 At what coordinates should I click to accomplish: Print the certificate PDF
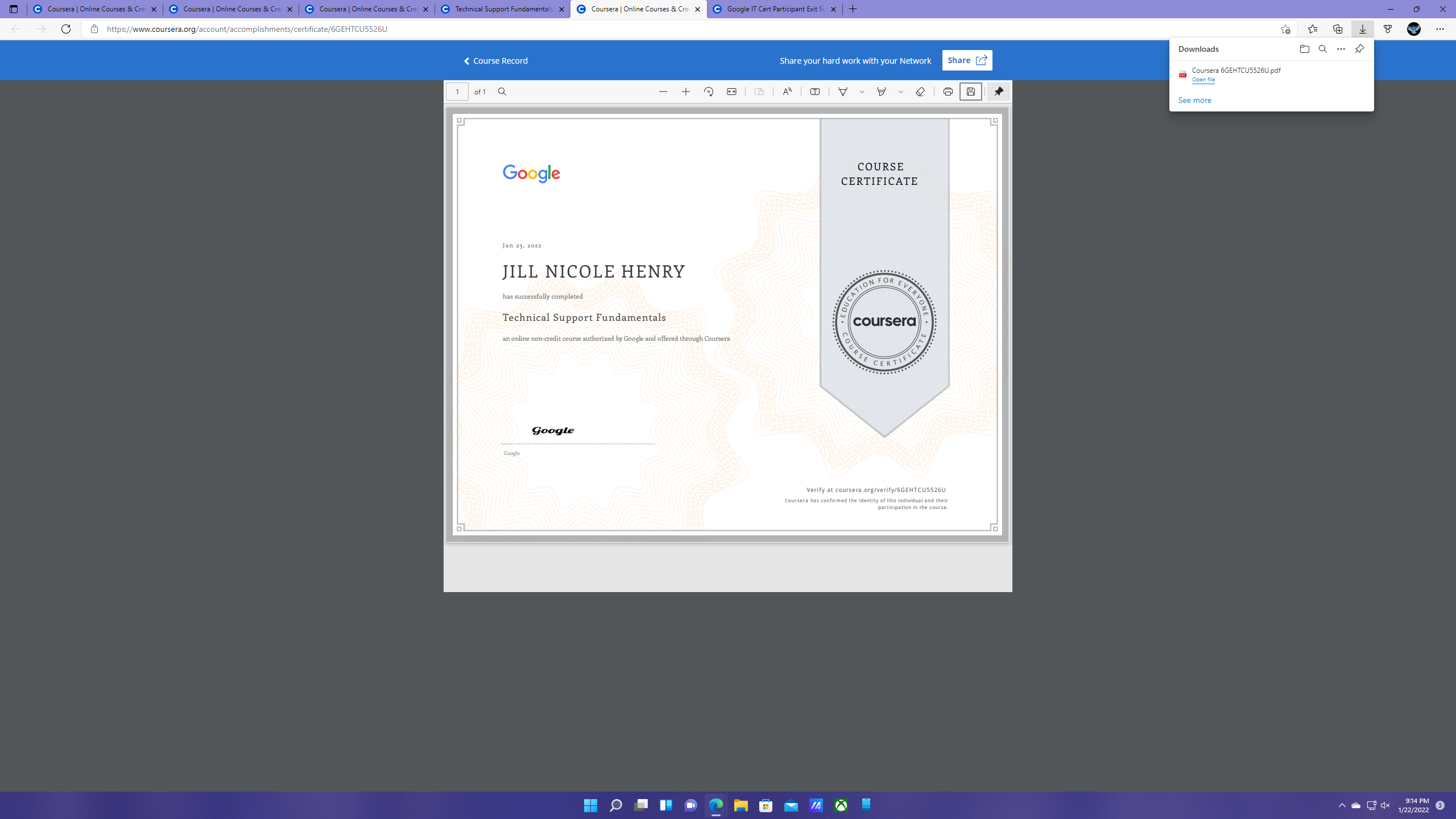click(x=948, y=92)
